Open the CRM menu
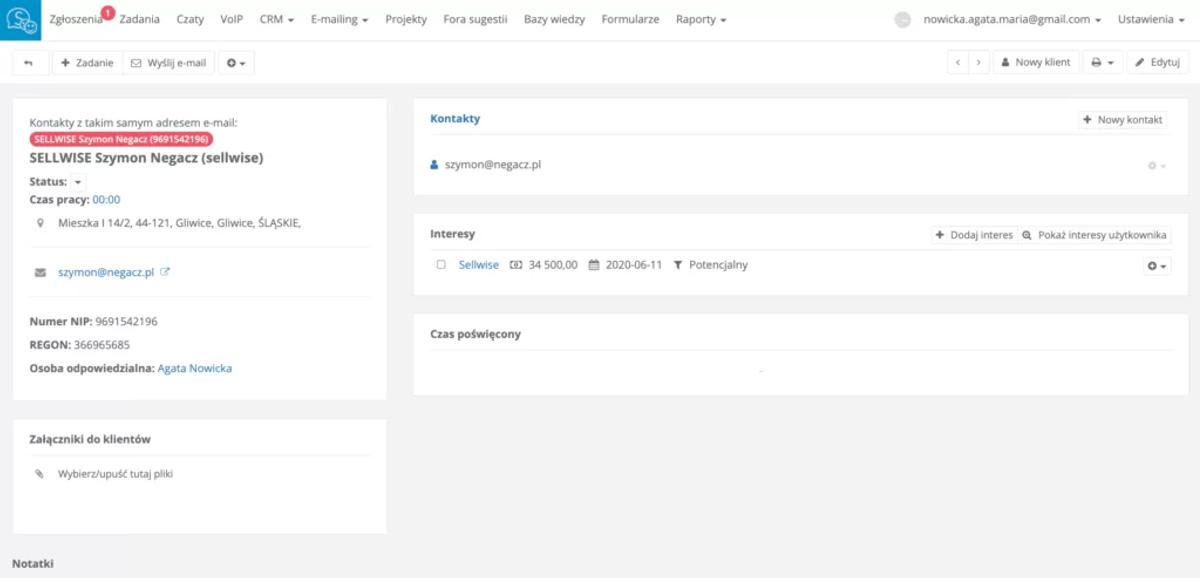 coord(276,20)
